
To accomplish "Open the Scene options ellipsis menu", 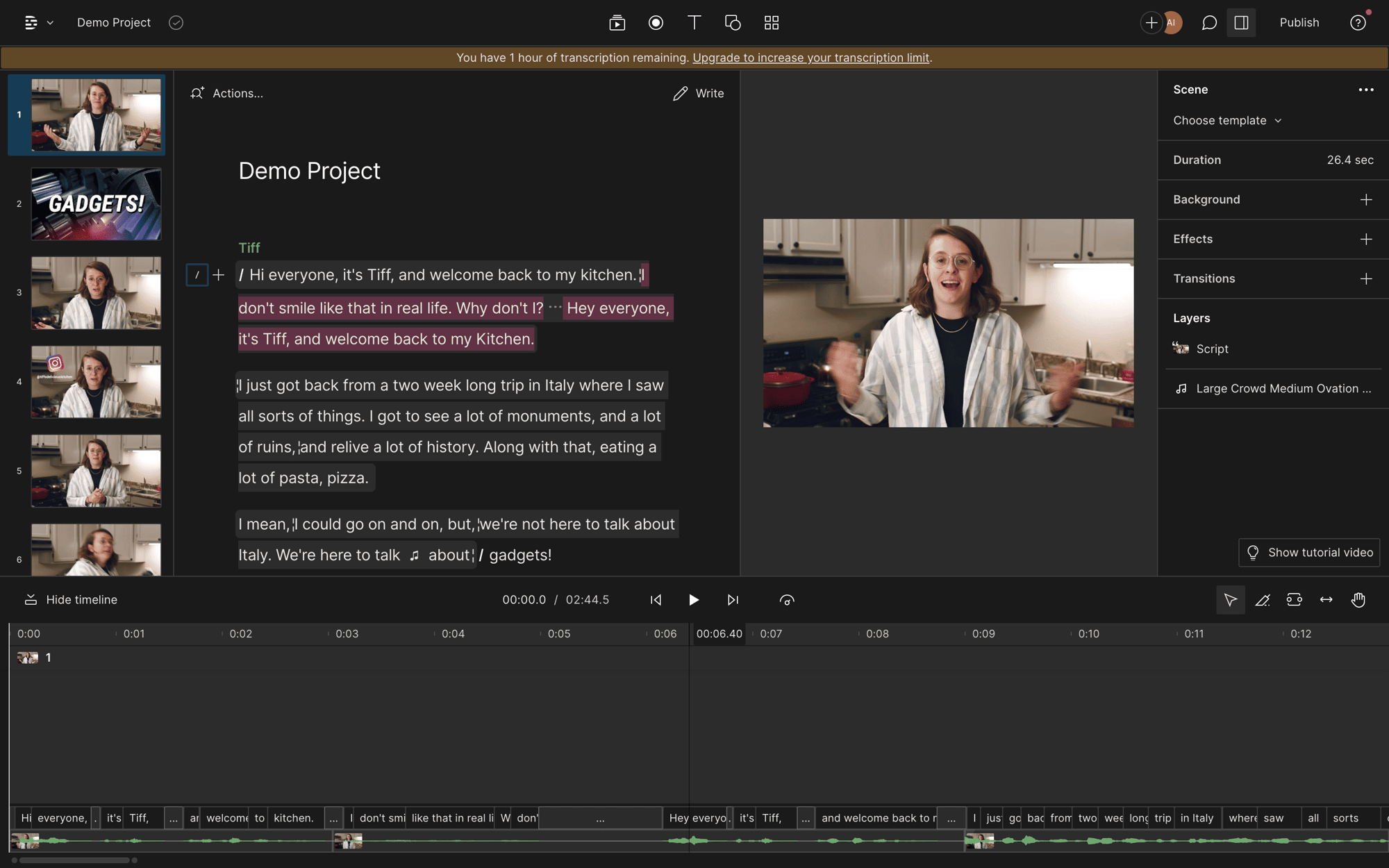I will (1366, 90).
